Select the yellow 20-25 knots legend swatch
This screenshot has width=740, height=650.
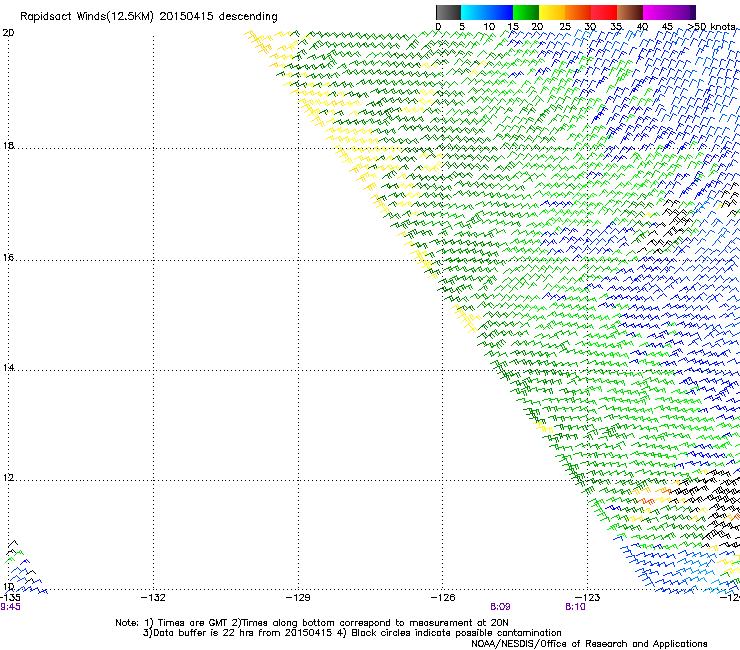pos(552,12)
